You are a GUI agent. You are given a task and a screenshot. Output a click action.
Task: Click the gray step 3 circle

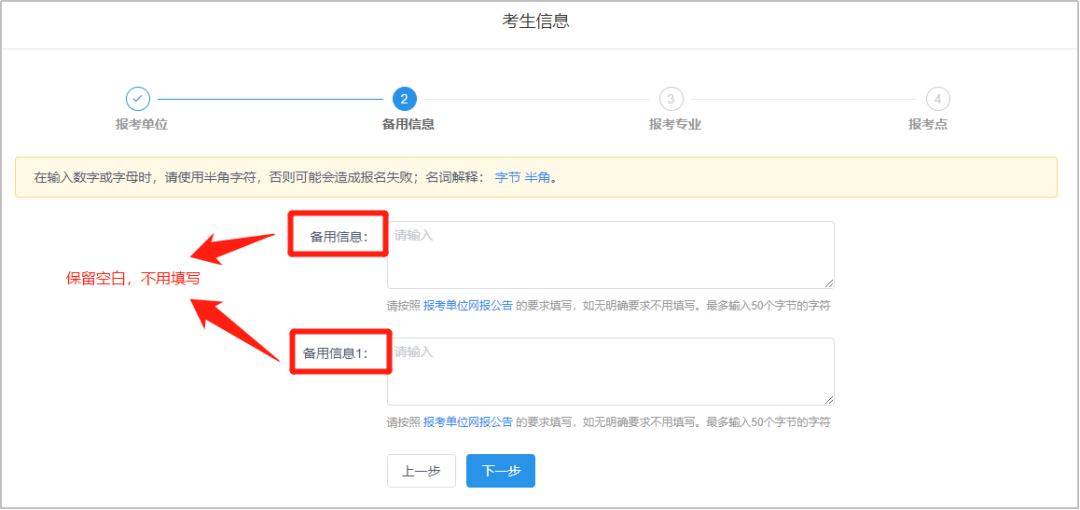coord(671,99)
